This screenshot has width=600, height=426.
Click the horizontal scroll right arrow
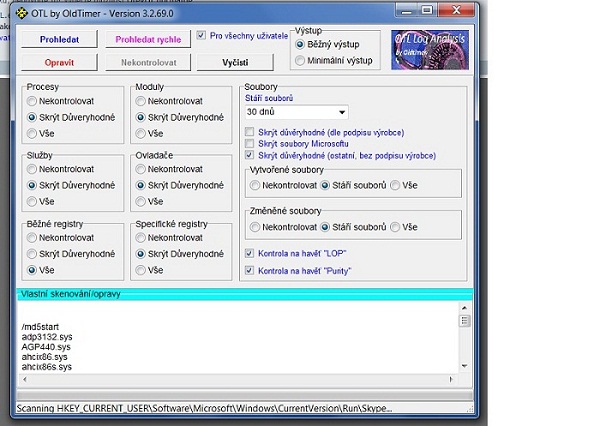(451, 379)
